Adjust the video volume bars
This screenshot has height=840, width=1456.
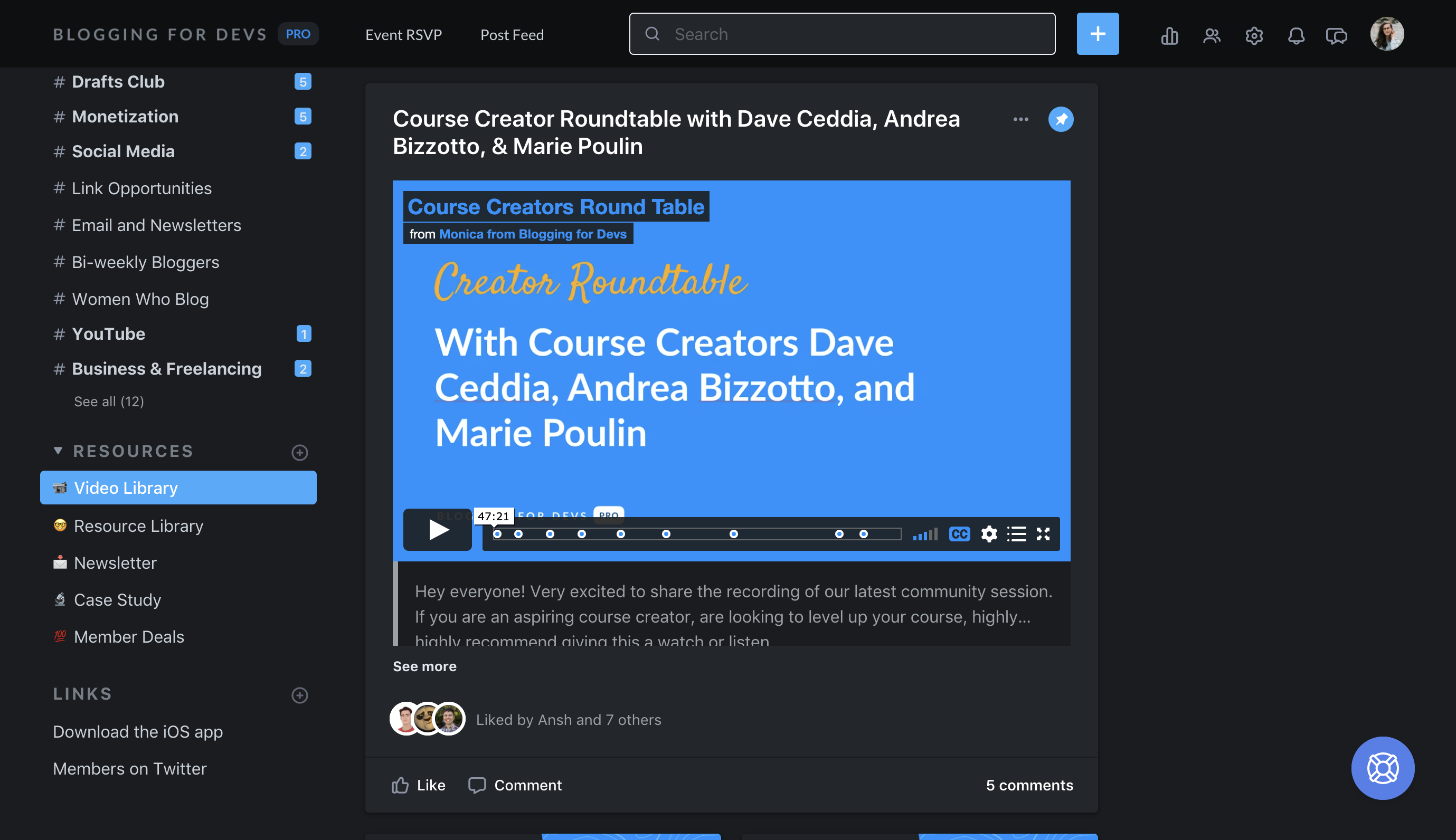pyautogui.click(x=924, y=534)
